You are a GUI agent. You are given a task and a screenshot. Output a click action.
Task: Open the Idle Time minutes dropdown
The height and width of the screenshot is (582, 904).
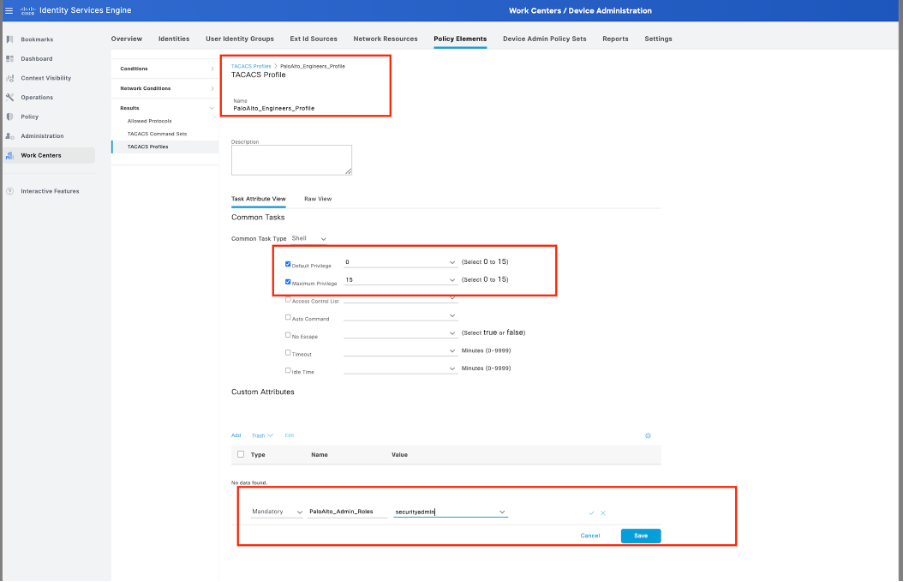400,369
